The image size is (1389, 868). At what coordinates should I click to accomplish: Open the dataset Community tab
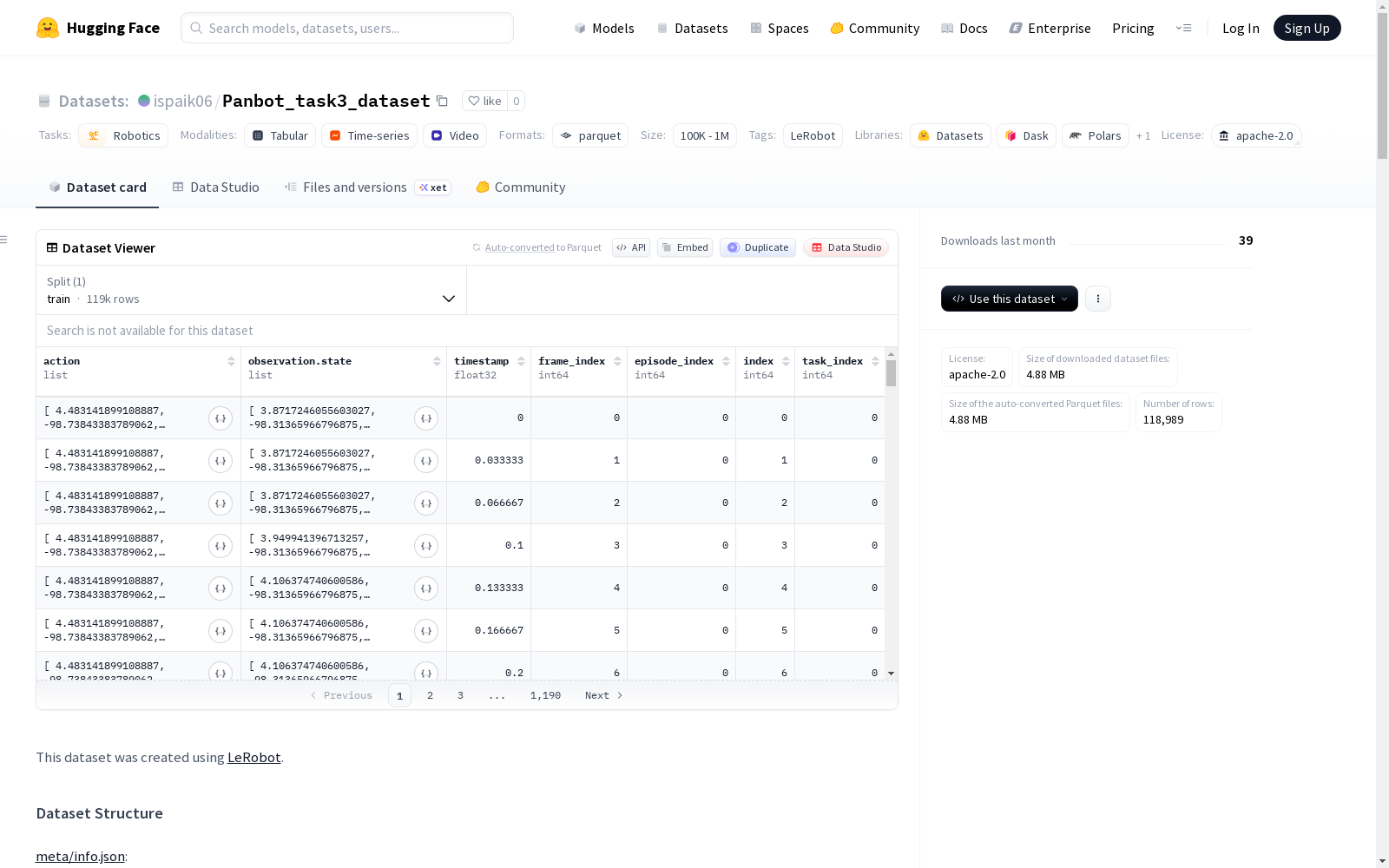click(521, 187)
